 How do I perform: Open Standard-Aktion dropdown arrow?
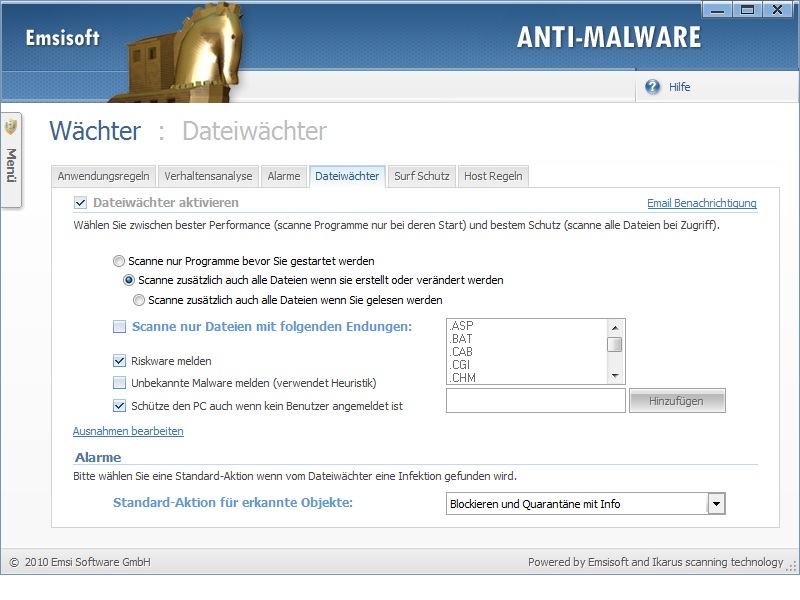[716, 504]
